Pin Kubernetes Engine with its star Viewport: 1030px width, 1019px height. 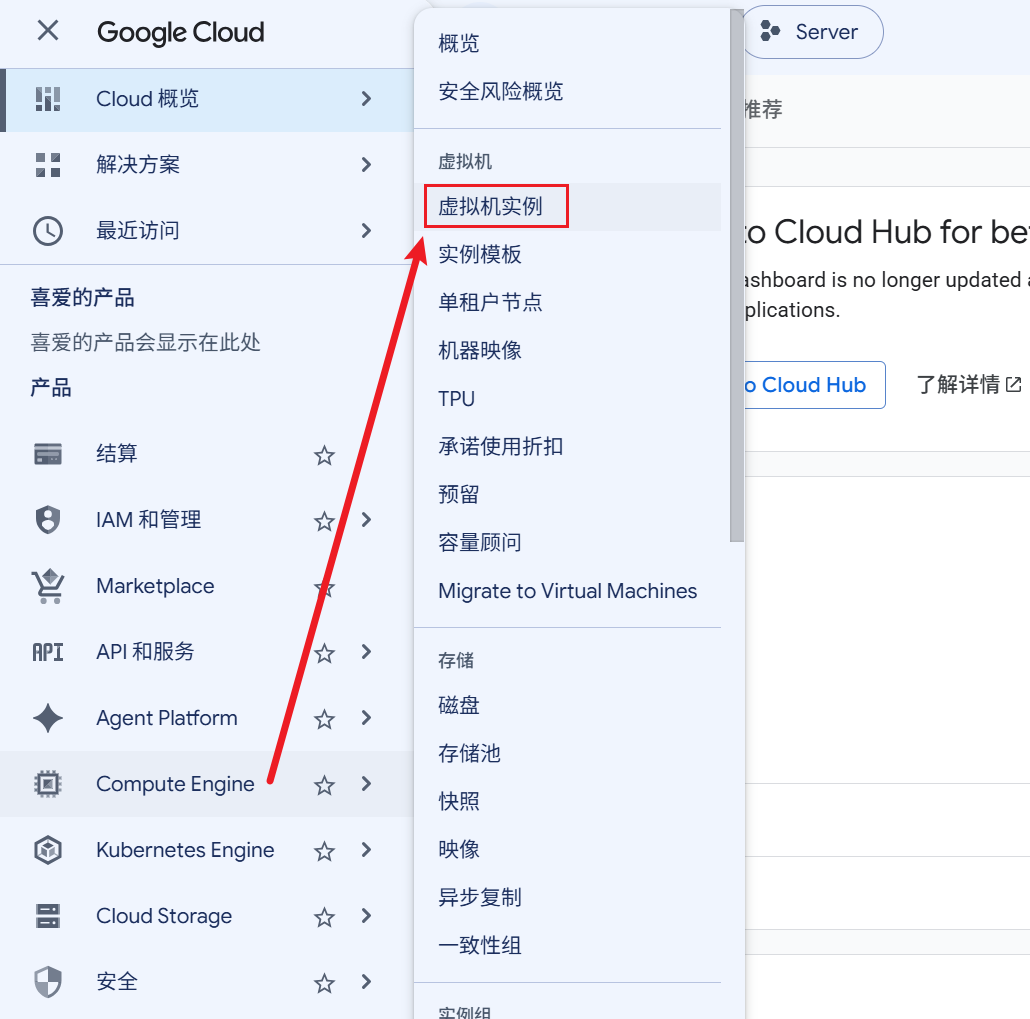pyautogui.click(x=325, y=851)
